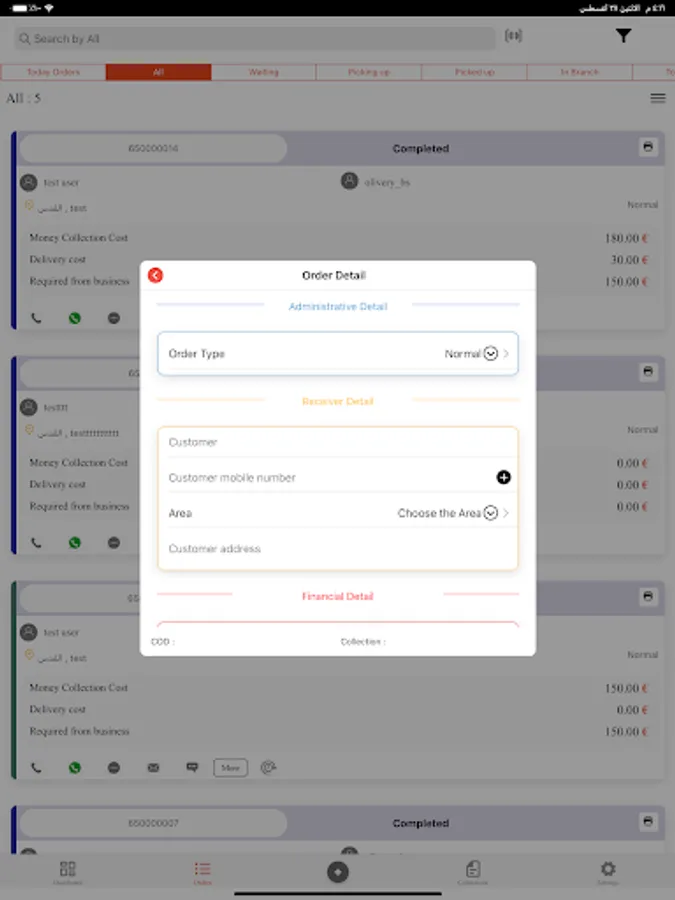Open the filter funnel icon

coord(623,36)
